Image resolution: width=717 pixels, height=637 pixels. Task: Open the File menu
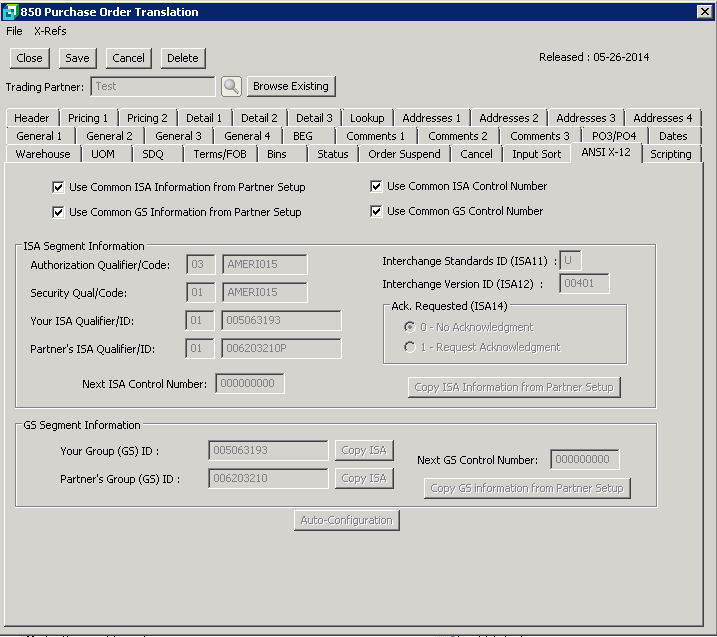(x=14, y=31)
